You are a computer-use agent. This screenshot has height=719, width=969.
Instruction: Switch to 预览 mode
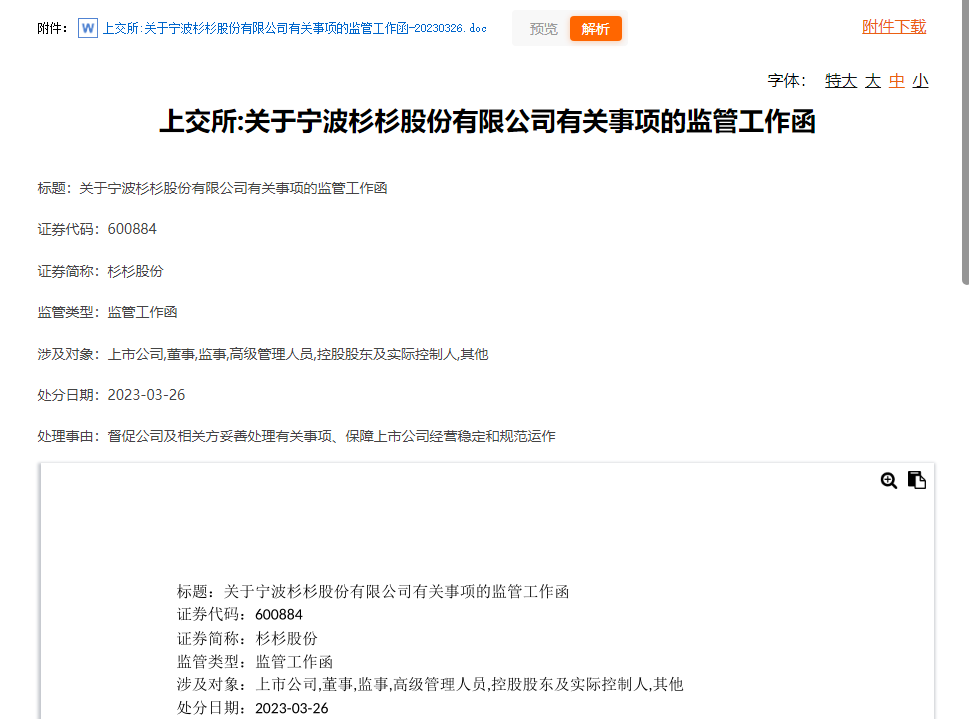(543, 29)
